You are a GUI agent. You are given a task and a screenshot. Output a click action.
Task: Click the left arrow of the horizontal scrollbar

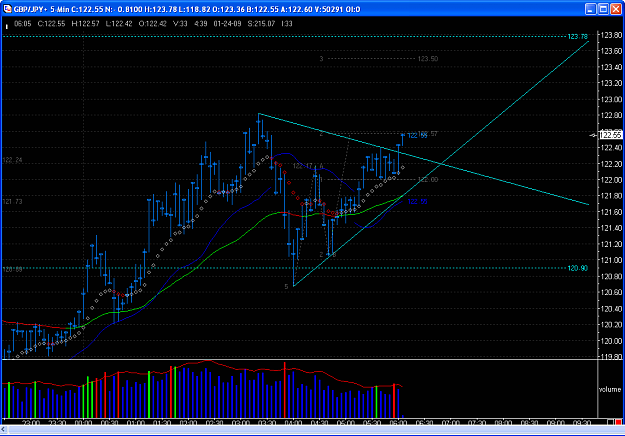click(x=4, y=430)
